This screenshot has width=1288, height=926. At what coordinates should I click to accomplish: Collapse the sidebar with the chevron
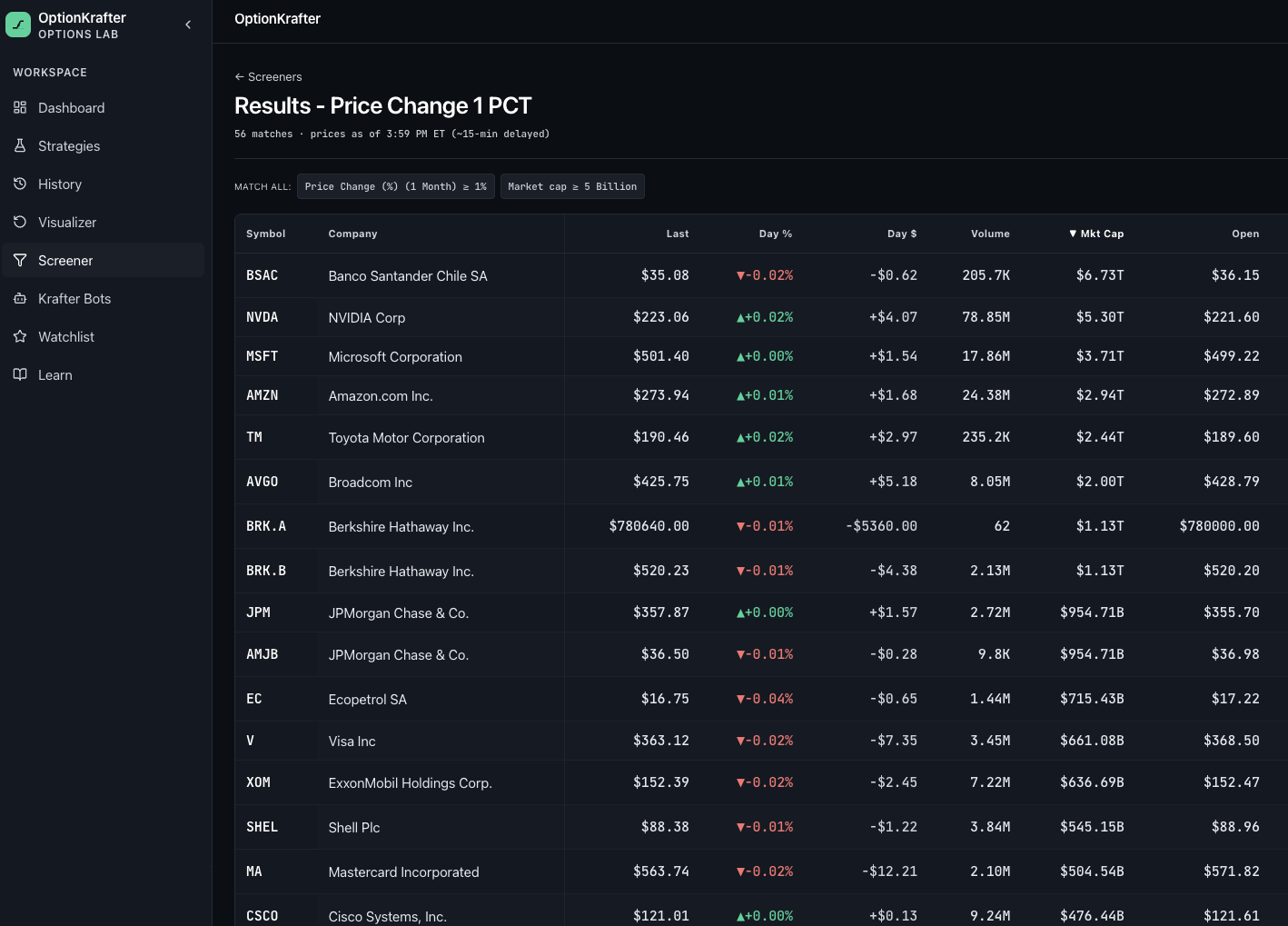188,25
